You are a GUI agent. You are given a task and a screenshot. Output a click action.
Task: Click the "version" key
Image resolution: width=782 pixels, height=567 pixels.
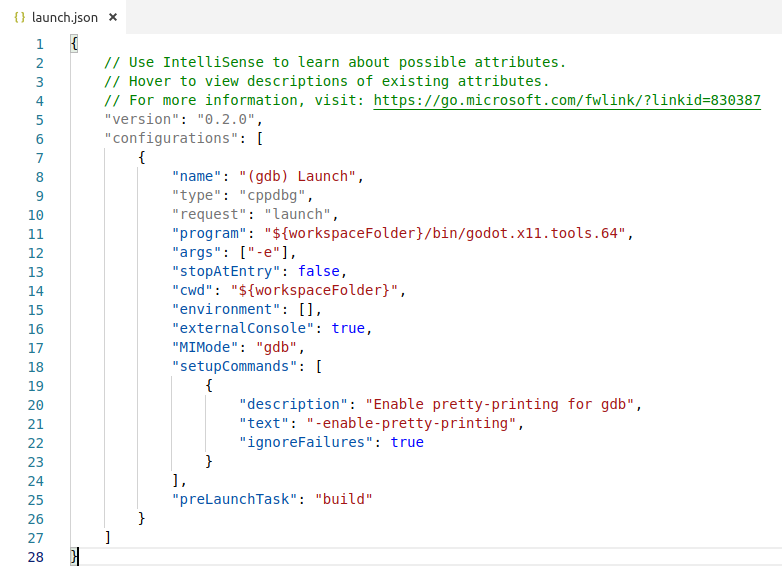pyautogui.click(x=142, y=120)
